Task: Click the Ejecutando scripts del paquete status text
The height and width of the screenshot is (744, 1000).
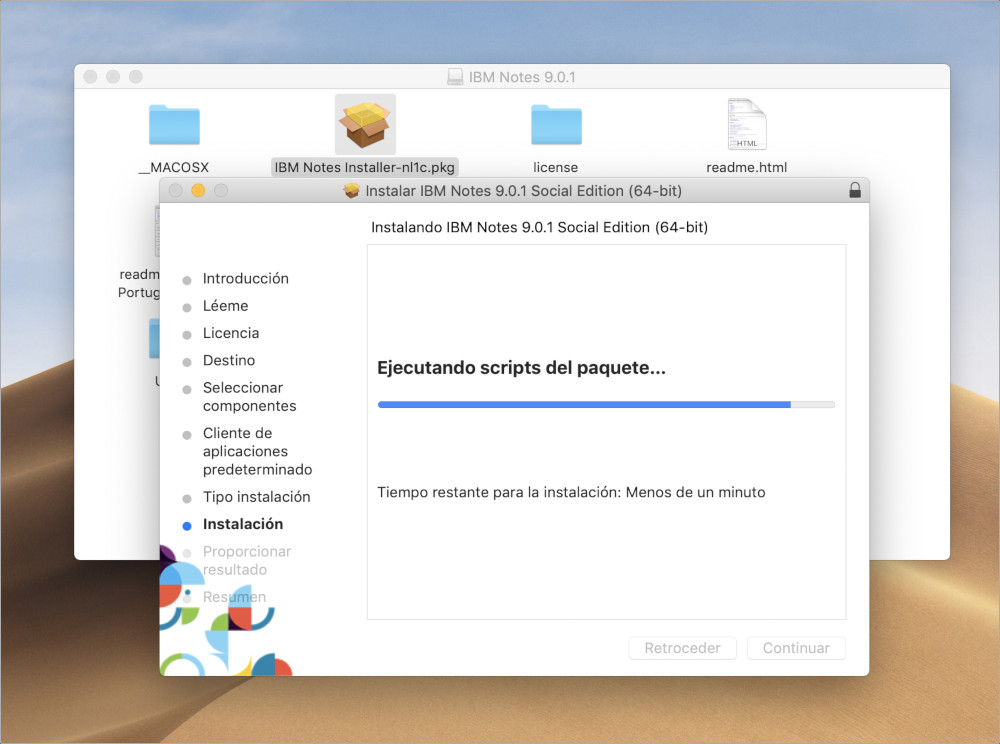Action: tap(521, 368)
